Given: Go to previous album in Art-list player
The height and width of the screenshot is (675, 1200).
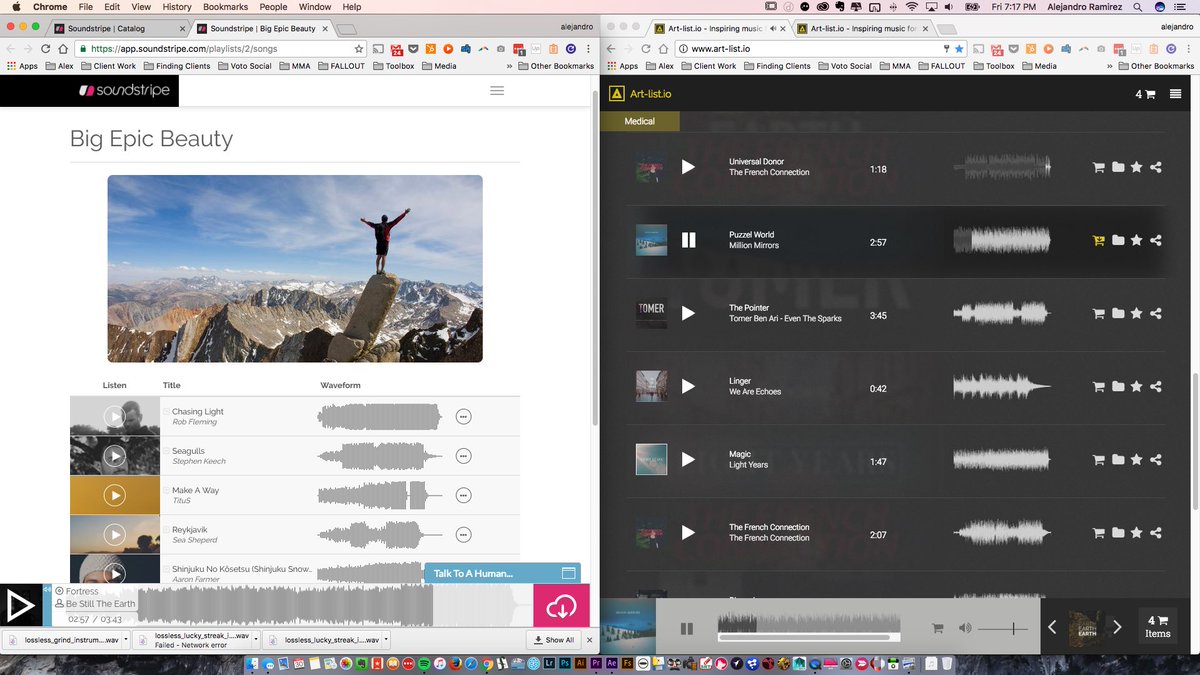Looking at the screenshot, I should 1052,627.
